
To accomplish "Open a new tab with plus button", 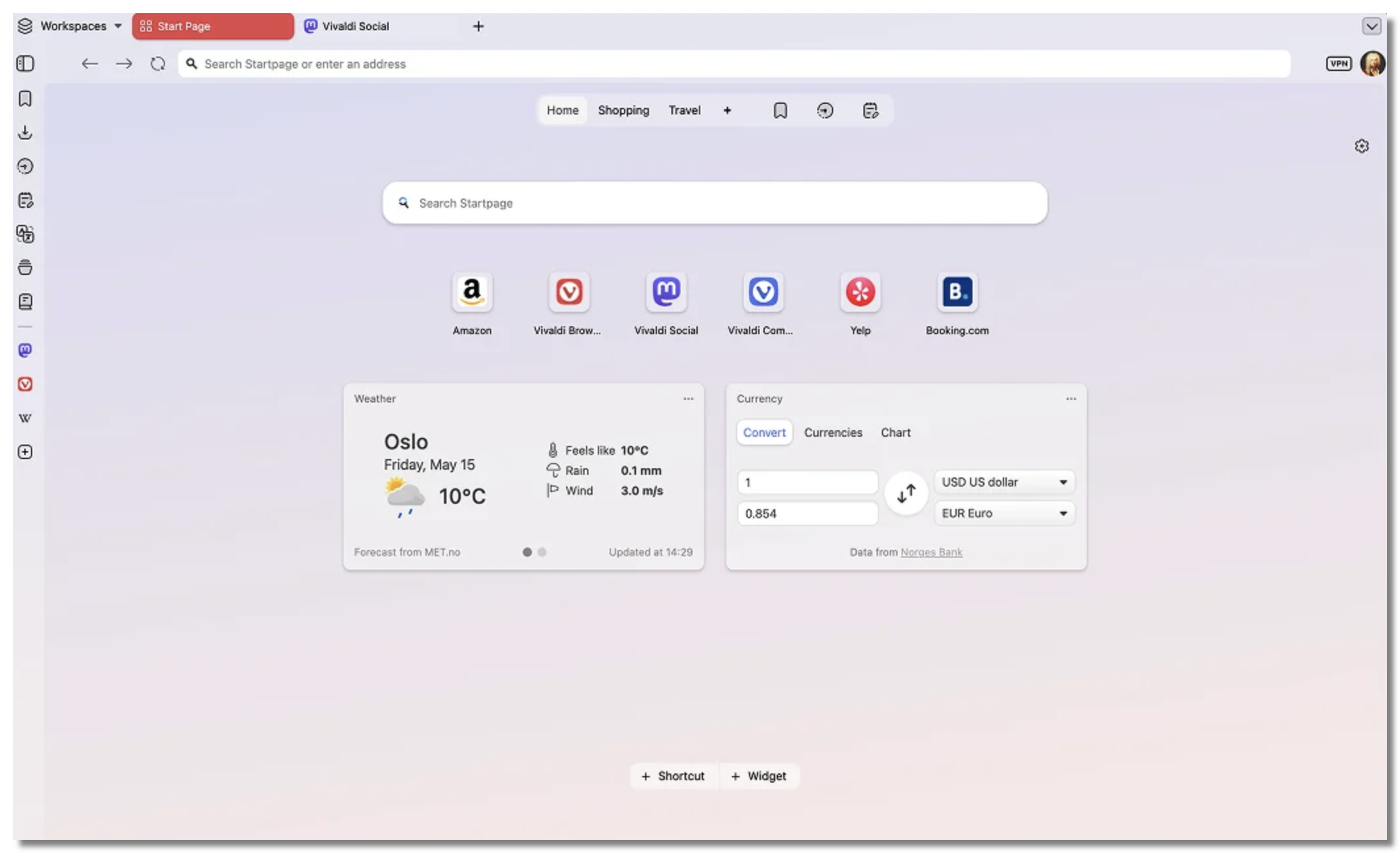I will tap(478, 26).
